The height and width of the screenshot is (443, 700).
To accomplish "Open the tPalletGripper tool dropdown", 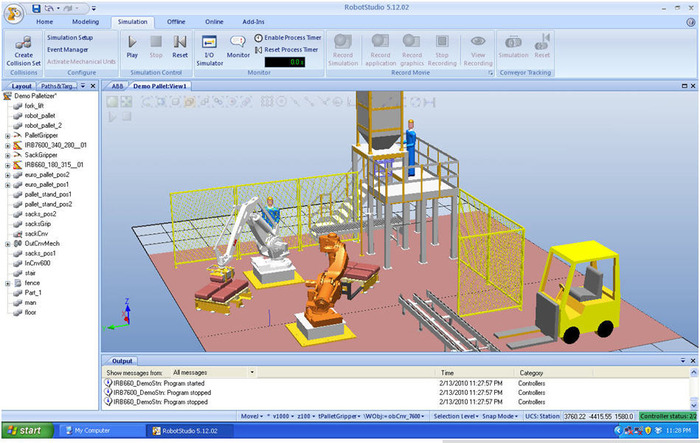I will click(339, 416).
